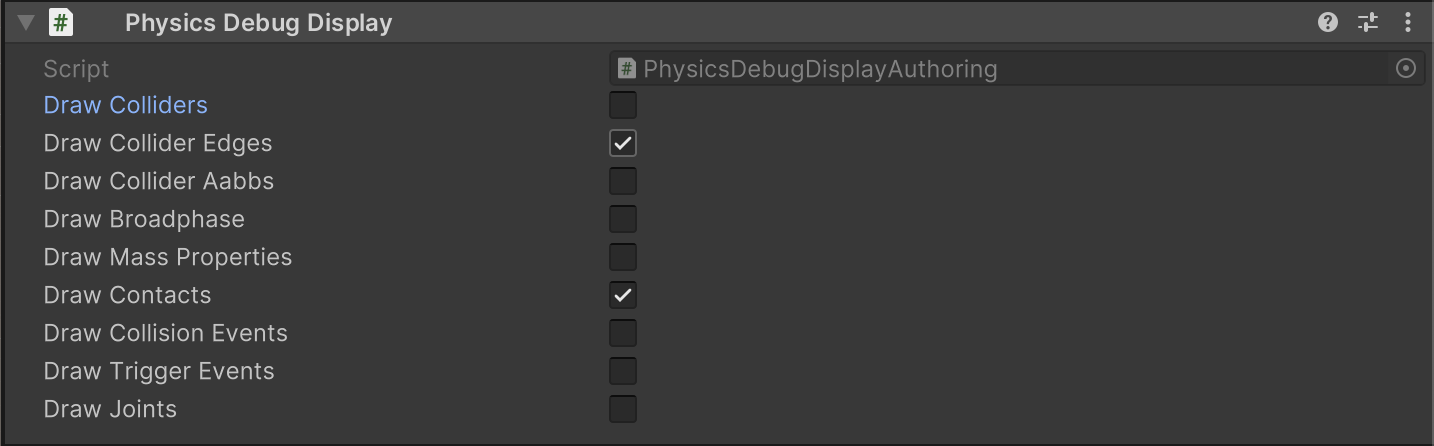The width and height of the screenshot is (1434, 446).
Task: Disable the Draw Contacts checkbox
Action: tap(623, 295)
